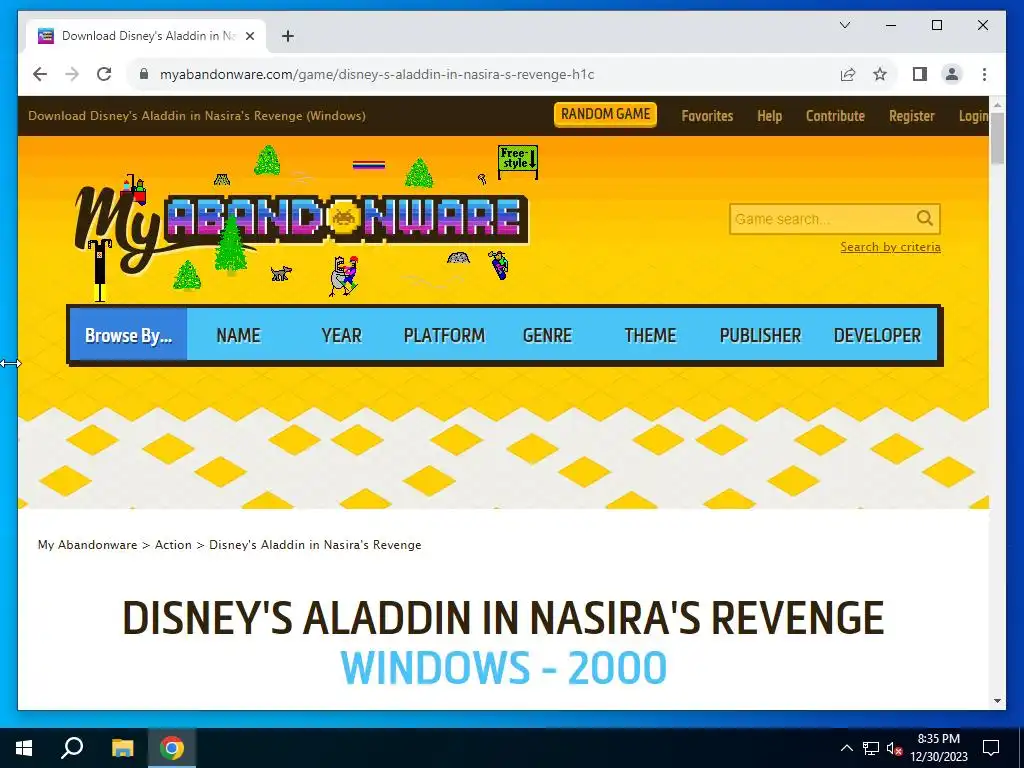Viewport: 1024px width, 768px height.
Task: Click Login in the top bar
Action: tap(973, 116)
